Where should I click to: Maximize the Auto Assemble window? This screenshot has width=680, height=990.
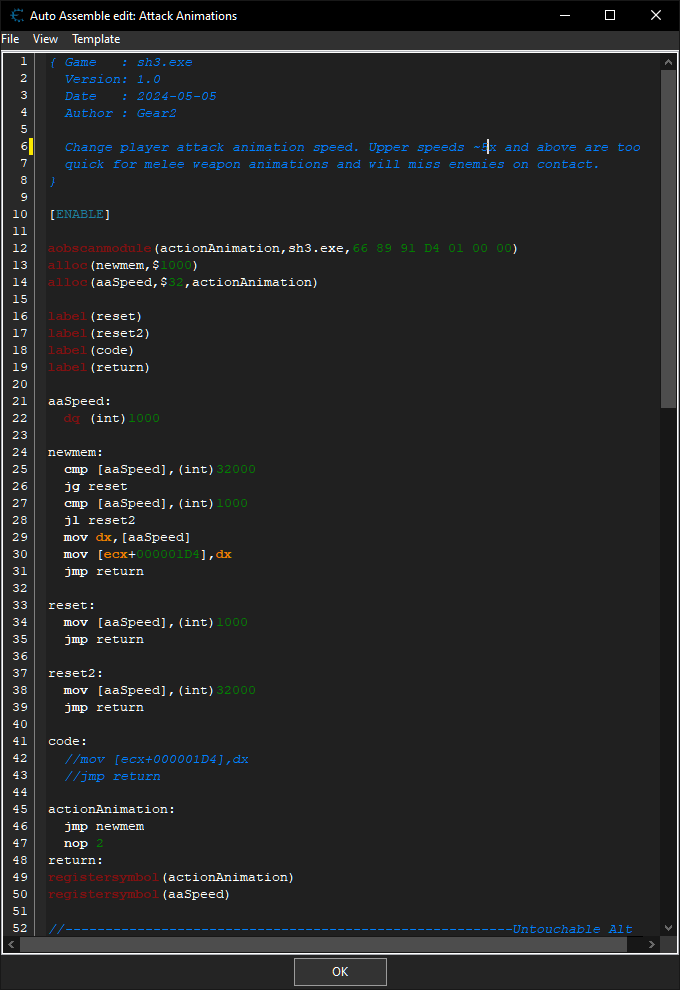pos(610,16)
